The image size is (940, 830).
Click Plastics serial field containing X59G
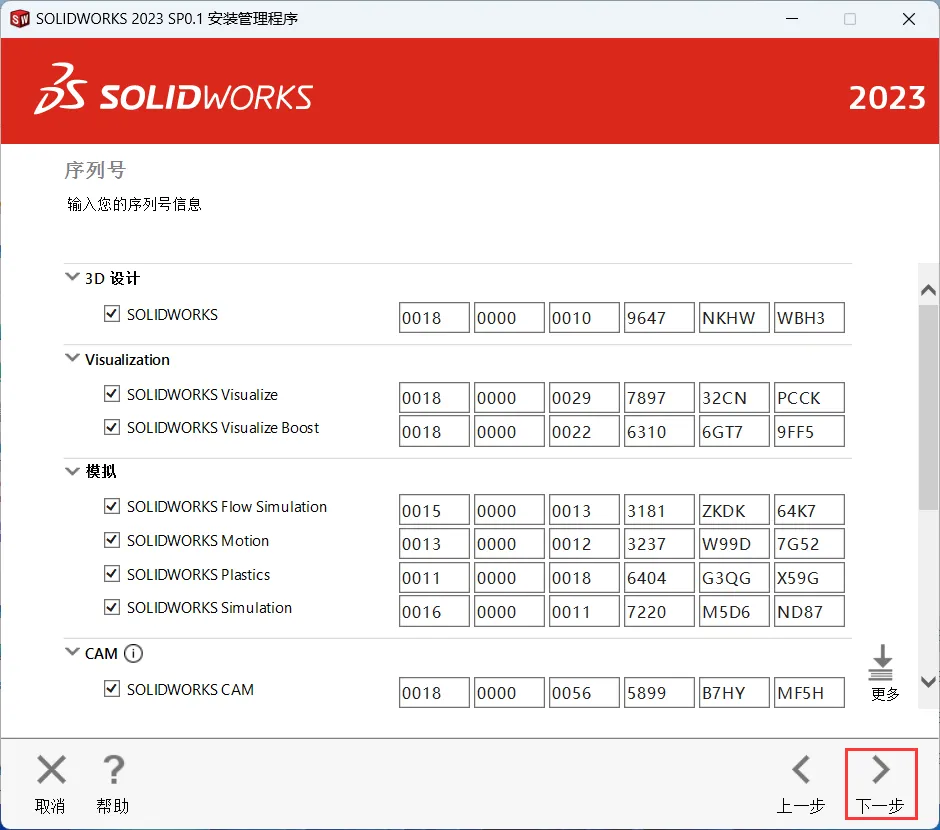click(809, 577)
